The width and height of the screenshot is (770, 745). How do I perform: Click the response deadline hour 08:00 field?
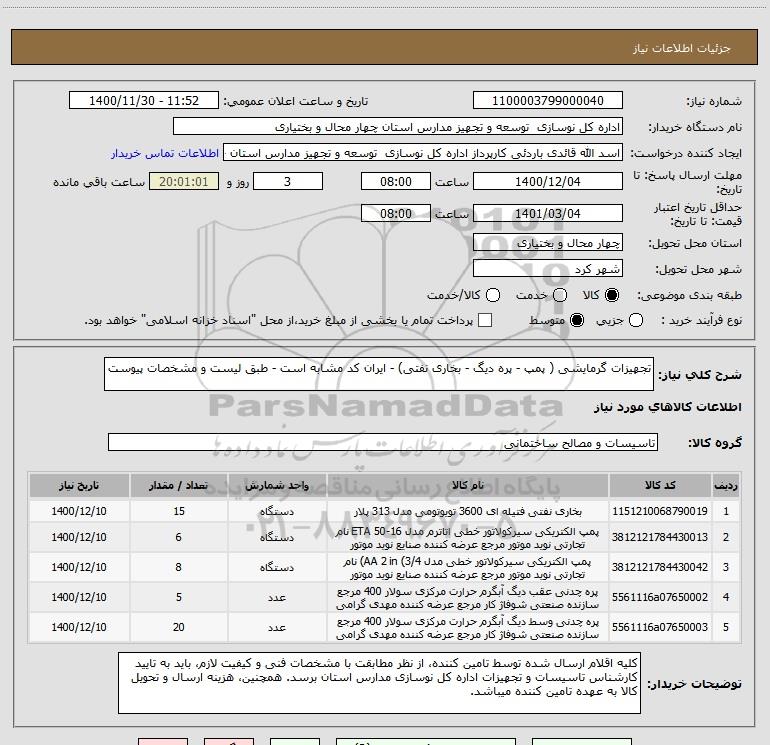pos(396,182)
